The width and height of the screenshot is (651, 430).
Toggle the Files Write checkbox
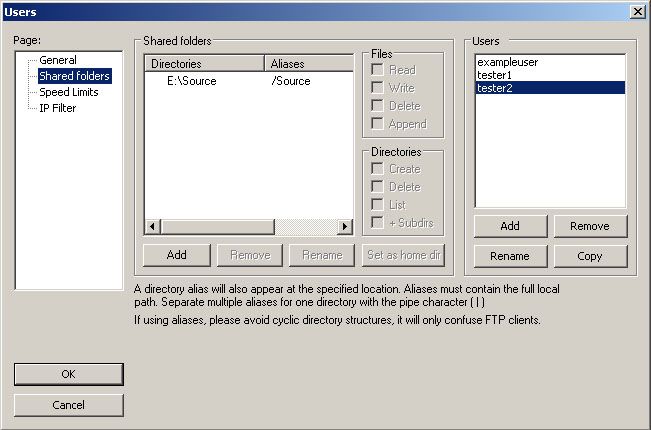(x=377, y=88)
